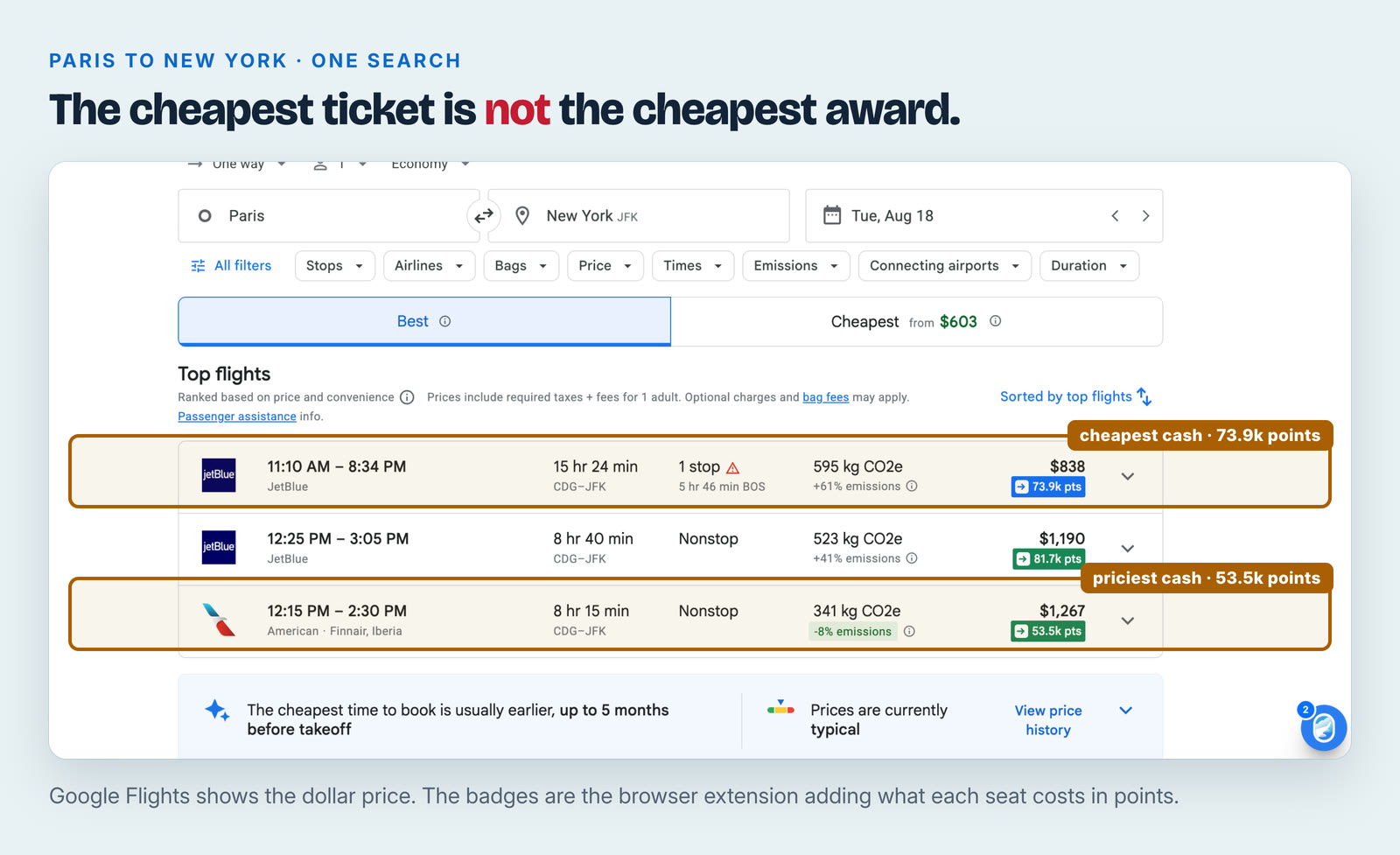Click View price history
Image resolution: width=1400 pixels, height=855 pixels.
pos(1048,720)
